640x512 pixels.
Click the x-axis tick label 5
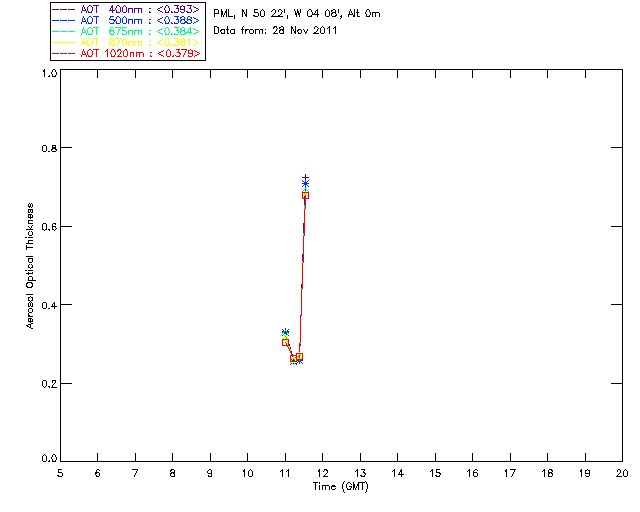pyautogui.click(x=60, y=473)
